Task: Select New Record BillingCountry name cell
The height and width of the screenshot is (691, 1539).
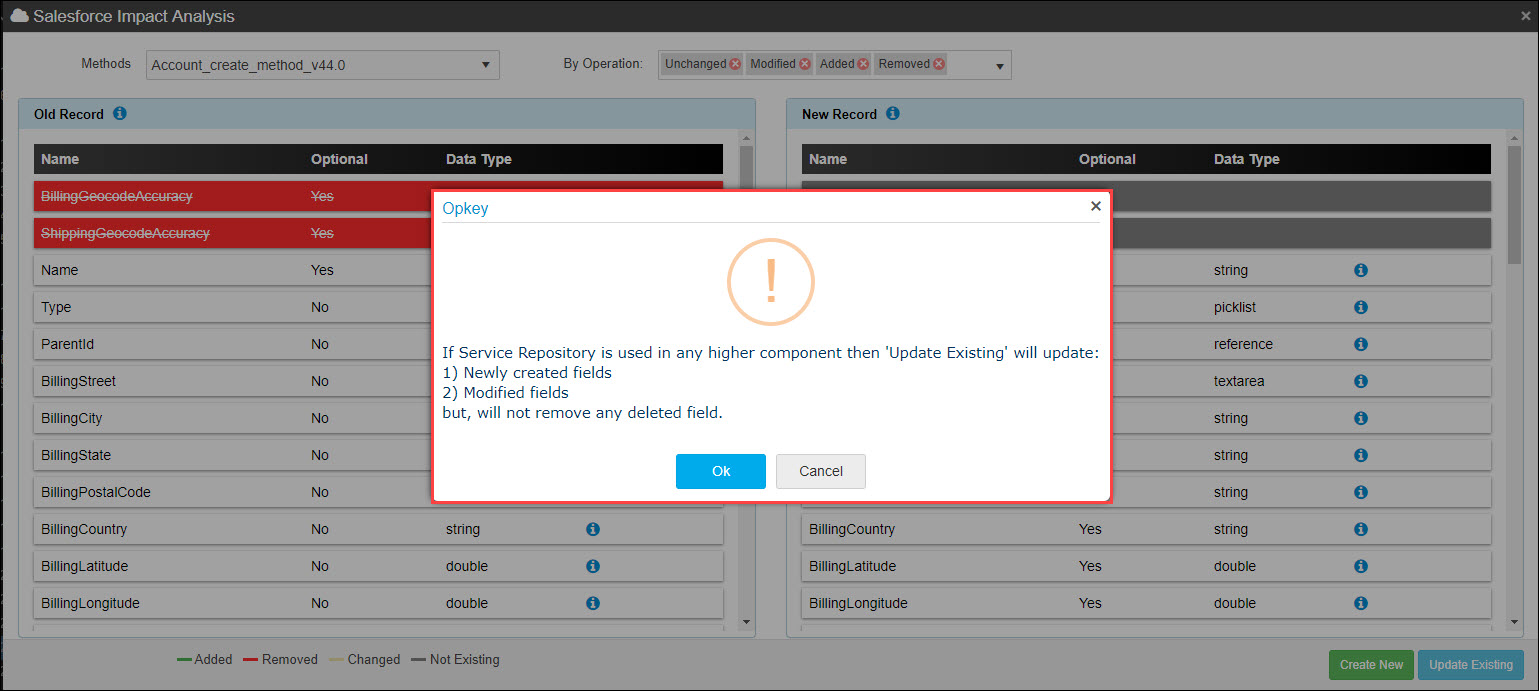Action: point(852,529)
